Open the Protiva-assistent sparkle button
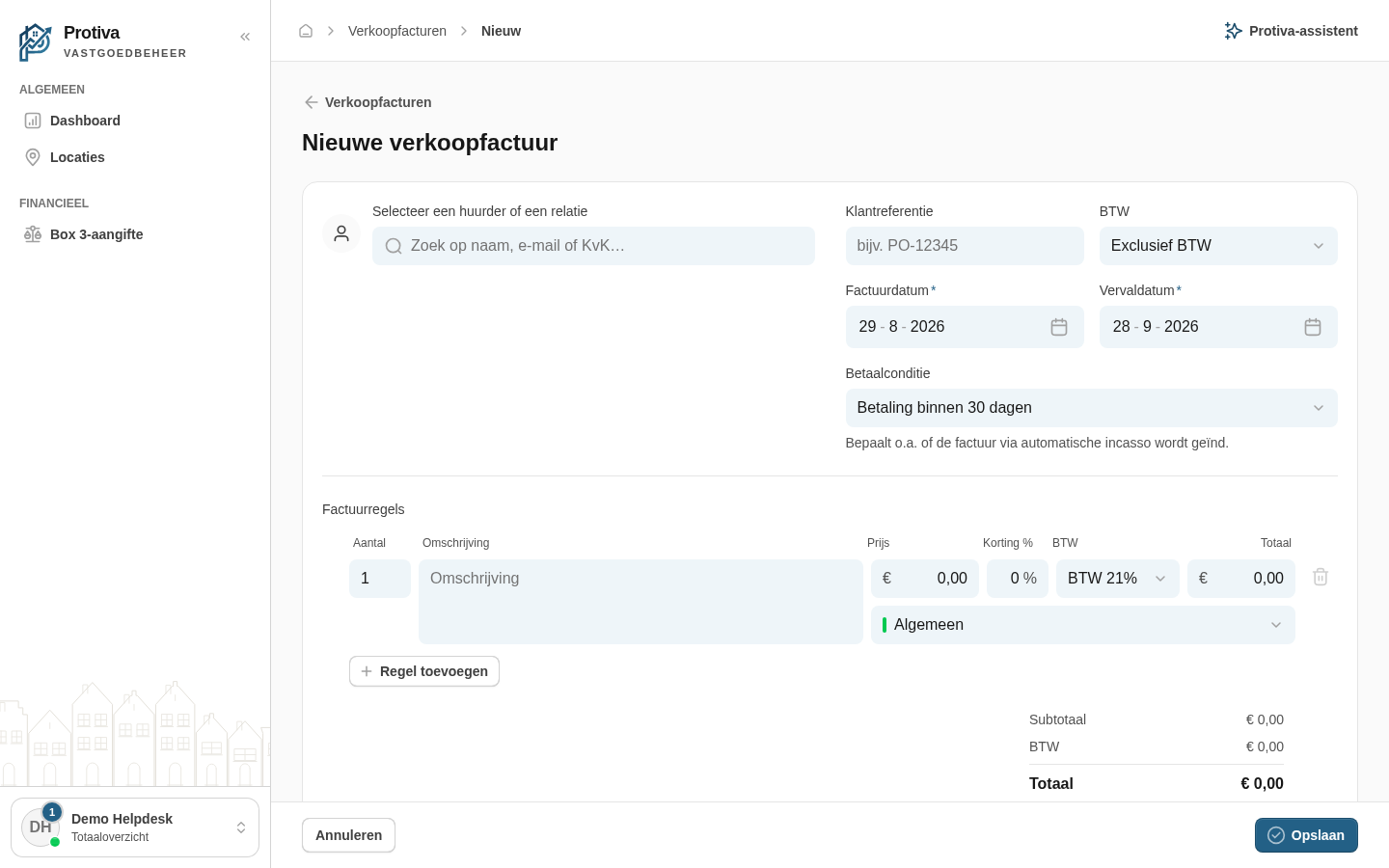 click(1291, 31)
